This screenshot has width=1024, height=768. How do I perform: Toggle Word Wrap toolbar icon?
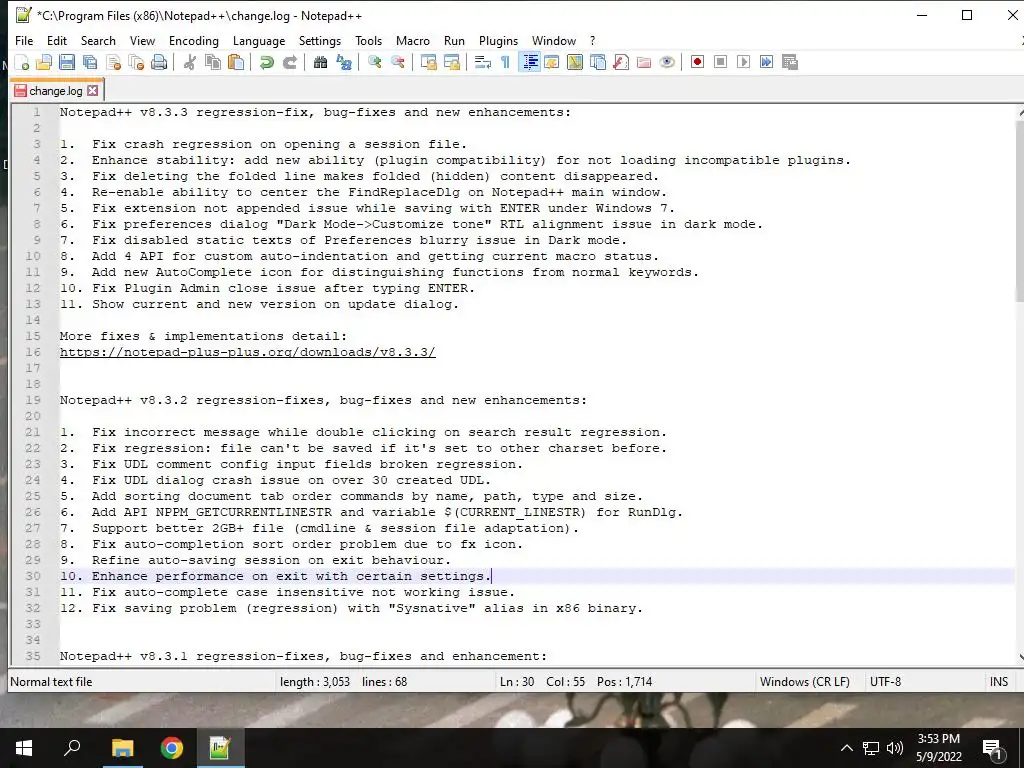483,62
